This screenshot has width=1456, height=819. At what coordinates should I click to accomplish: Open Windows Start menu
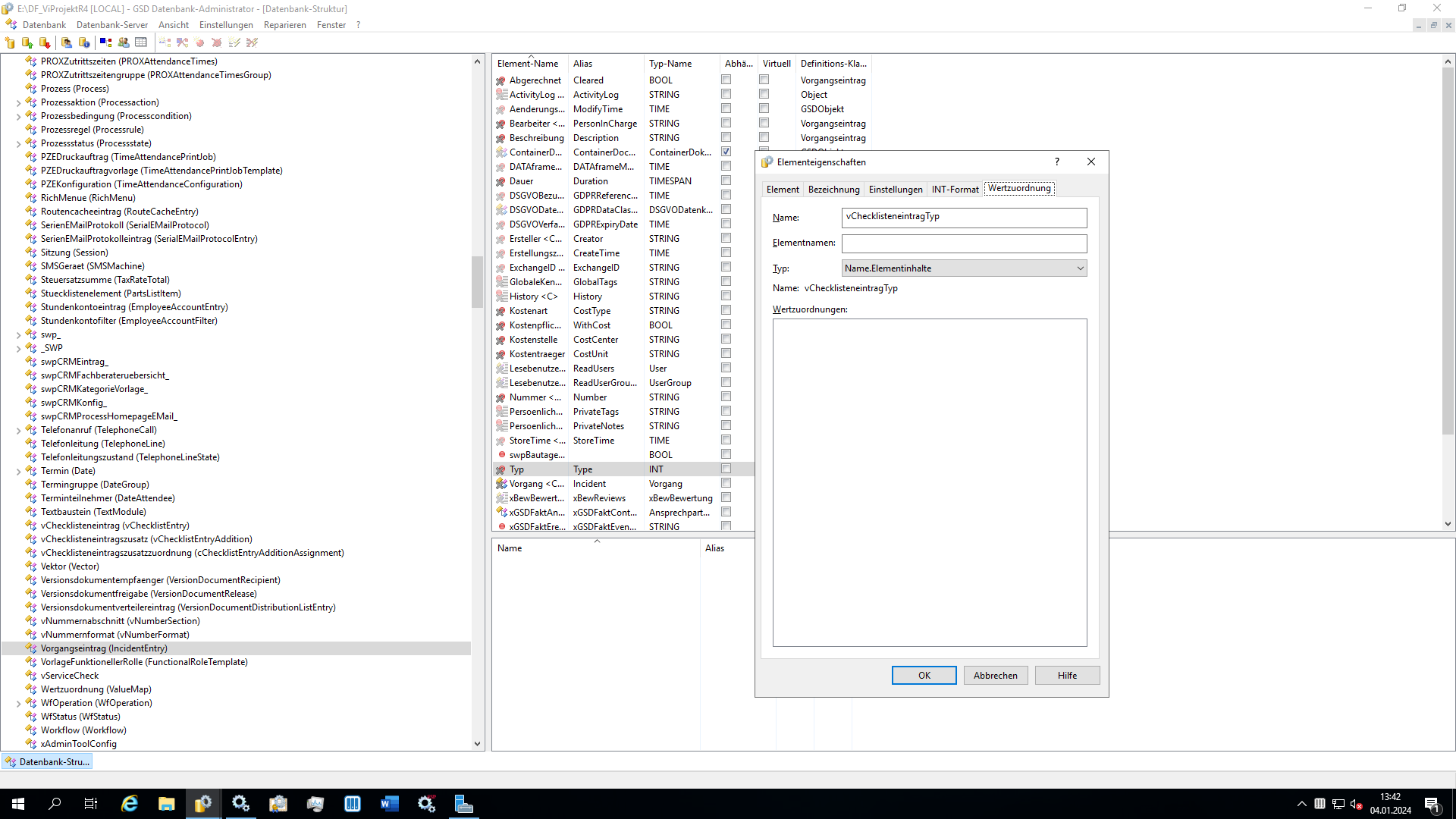click(18, 804)
